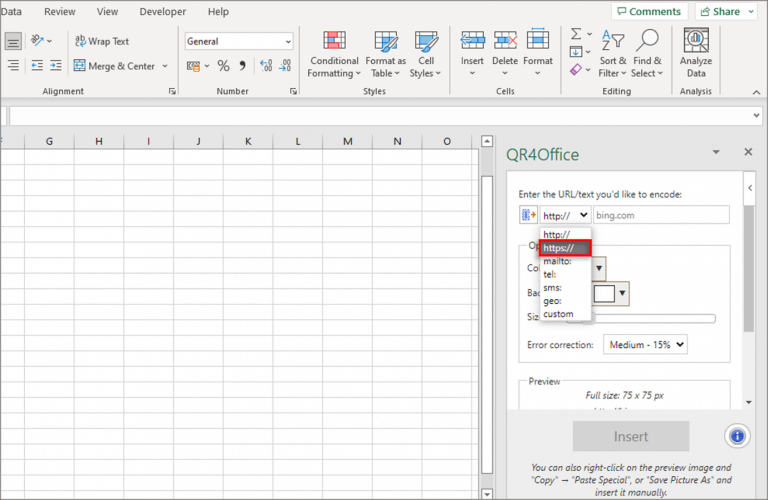Click the AutoSum sigma icon
Screen dimensions: 768x500
click(x=576, y=34)
